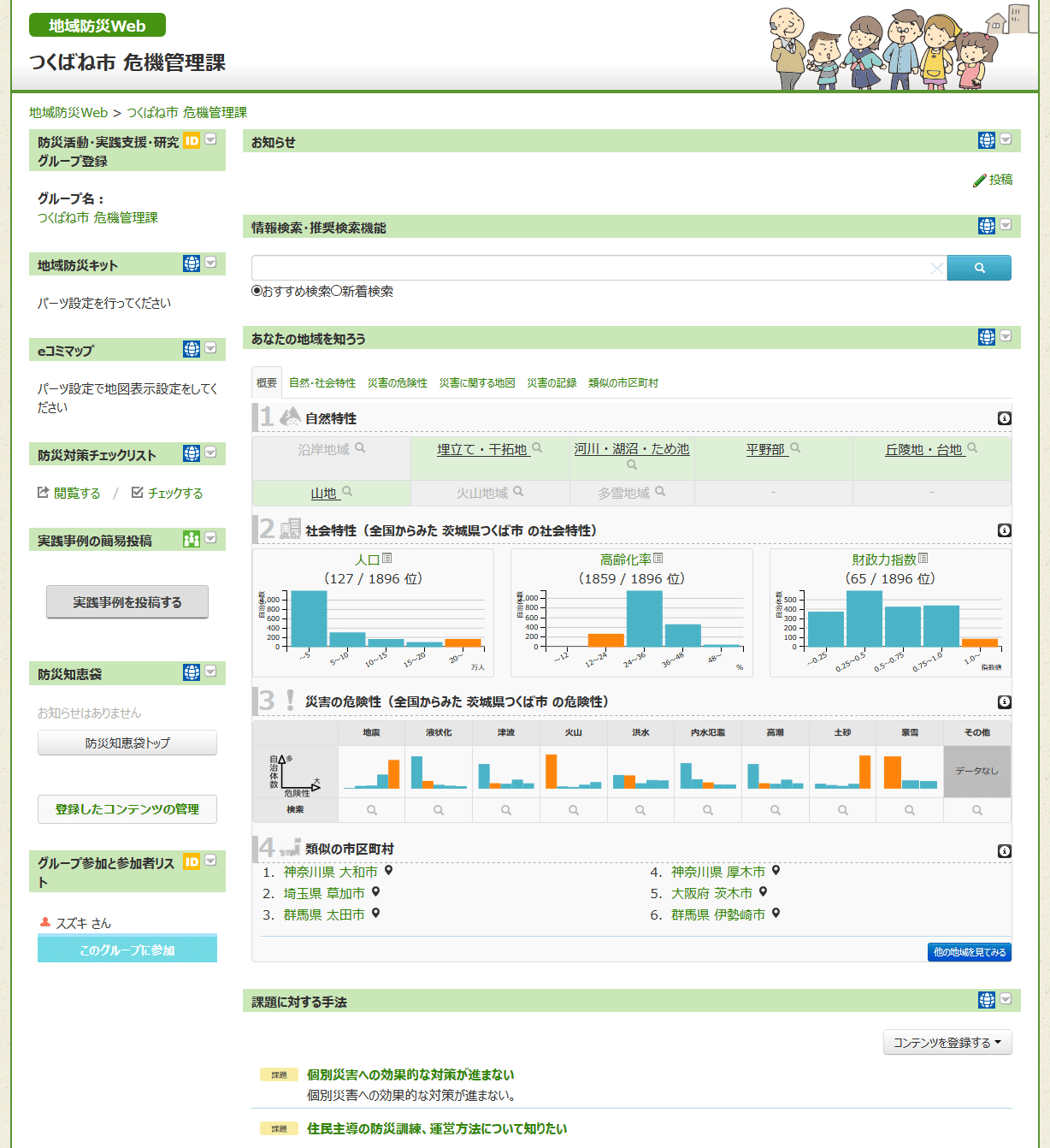Click the people icon in 実践事例の簡易投稿 header

(191, 539)
